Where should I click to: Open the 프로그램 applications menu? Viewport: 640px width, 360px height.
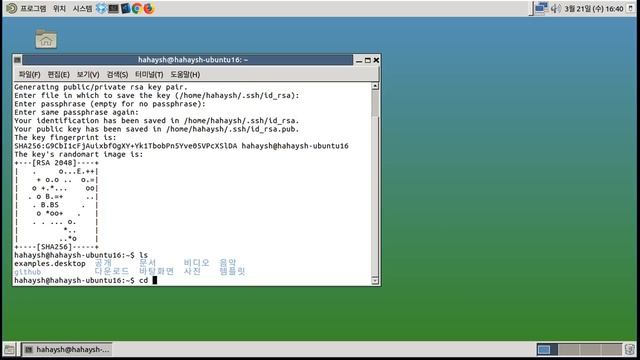(33, 9)
